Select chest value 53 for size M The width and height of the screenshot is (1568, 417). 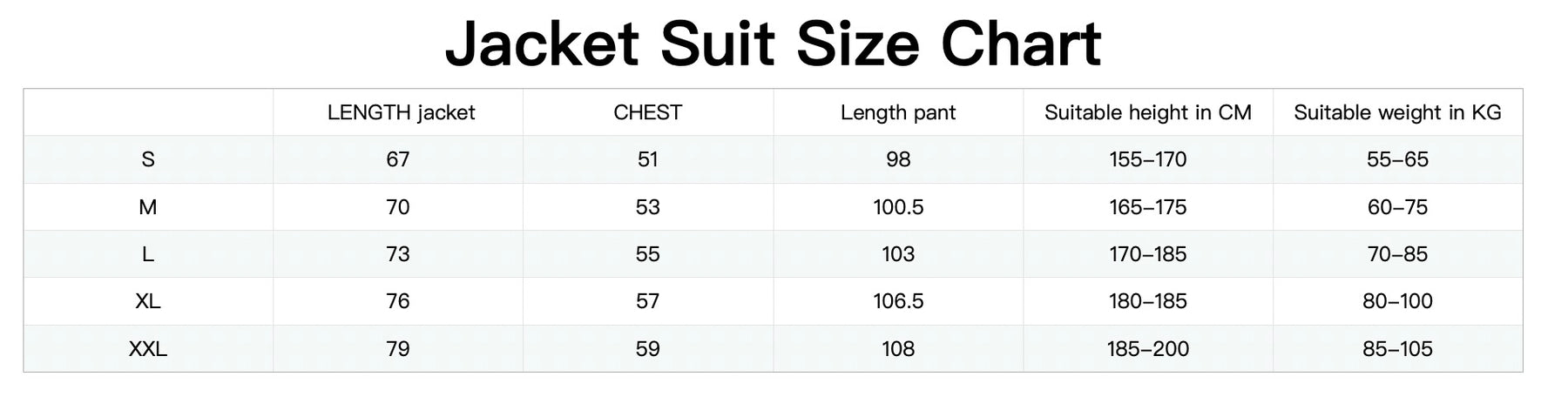(647, 207)
